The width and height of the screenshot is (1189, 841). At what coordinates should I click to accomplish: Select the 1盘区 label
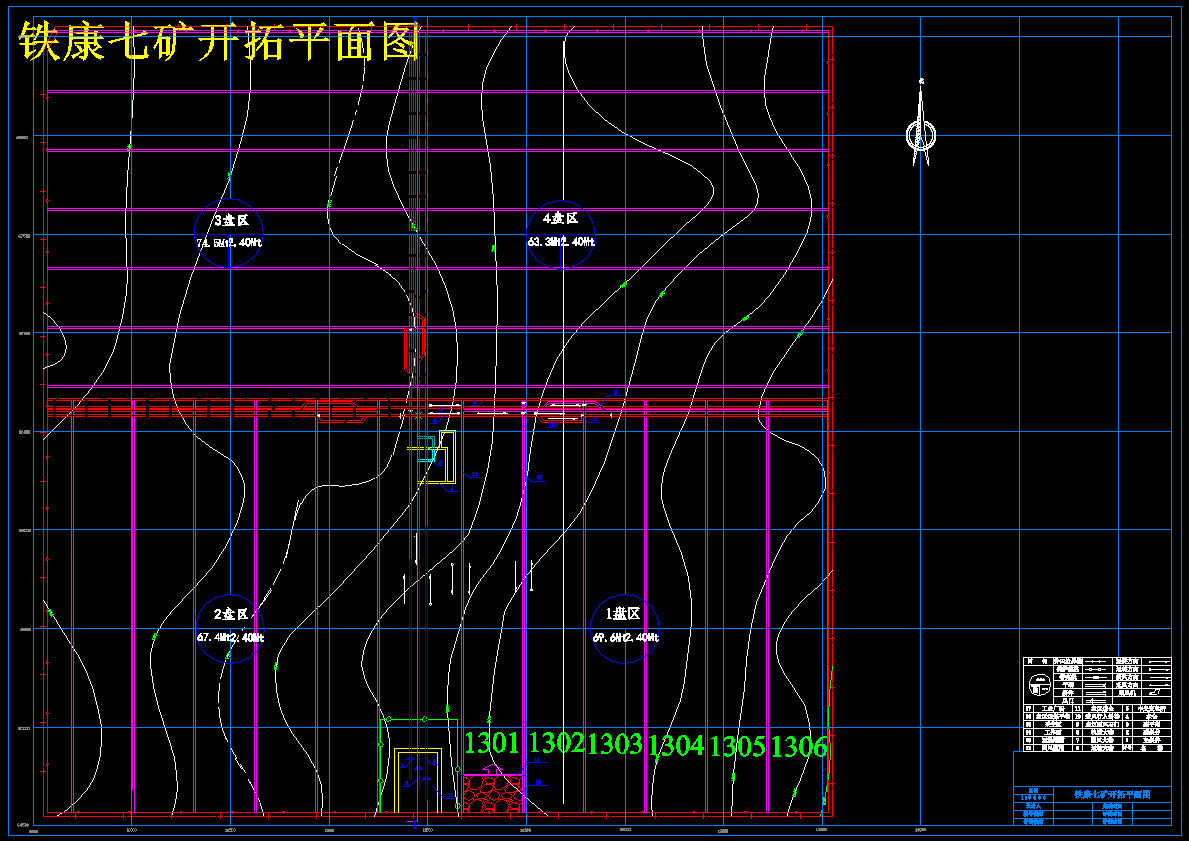[623, 613]
